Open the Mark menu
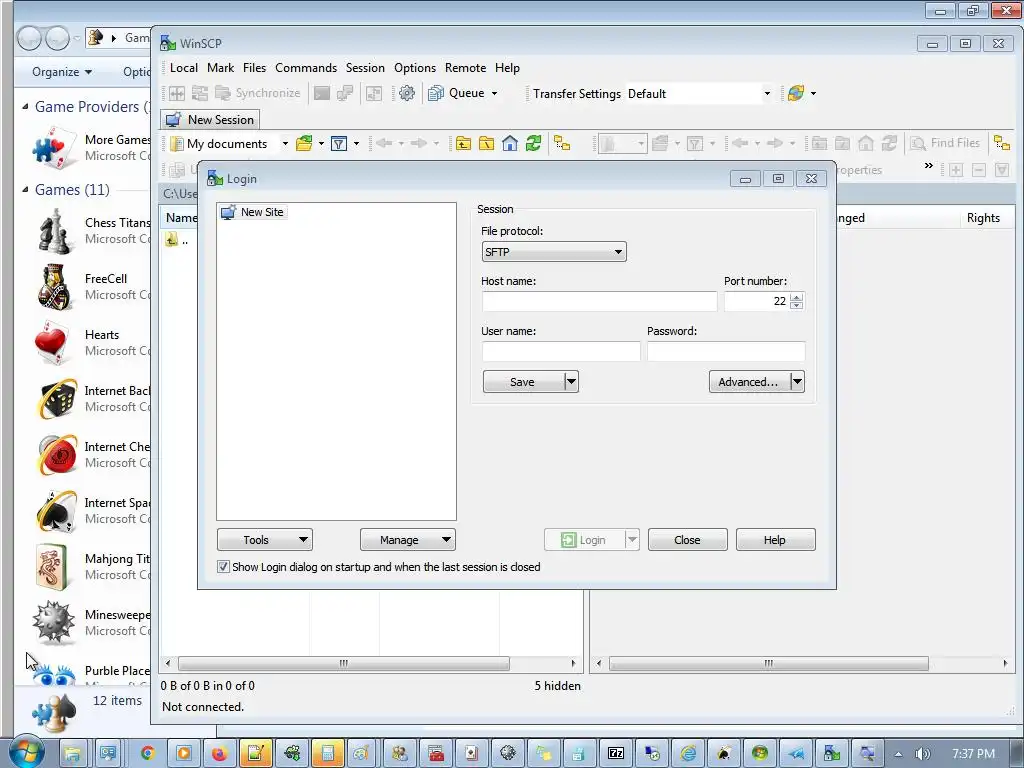Screen dimensions: 1024x768 [220, 68]
